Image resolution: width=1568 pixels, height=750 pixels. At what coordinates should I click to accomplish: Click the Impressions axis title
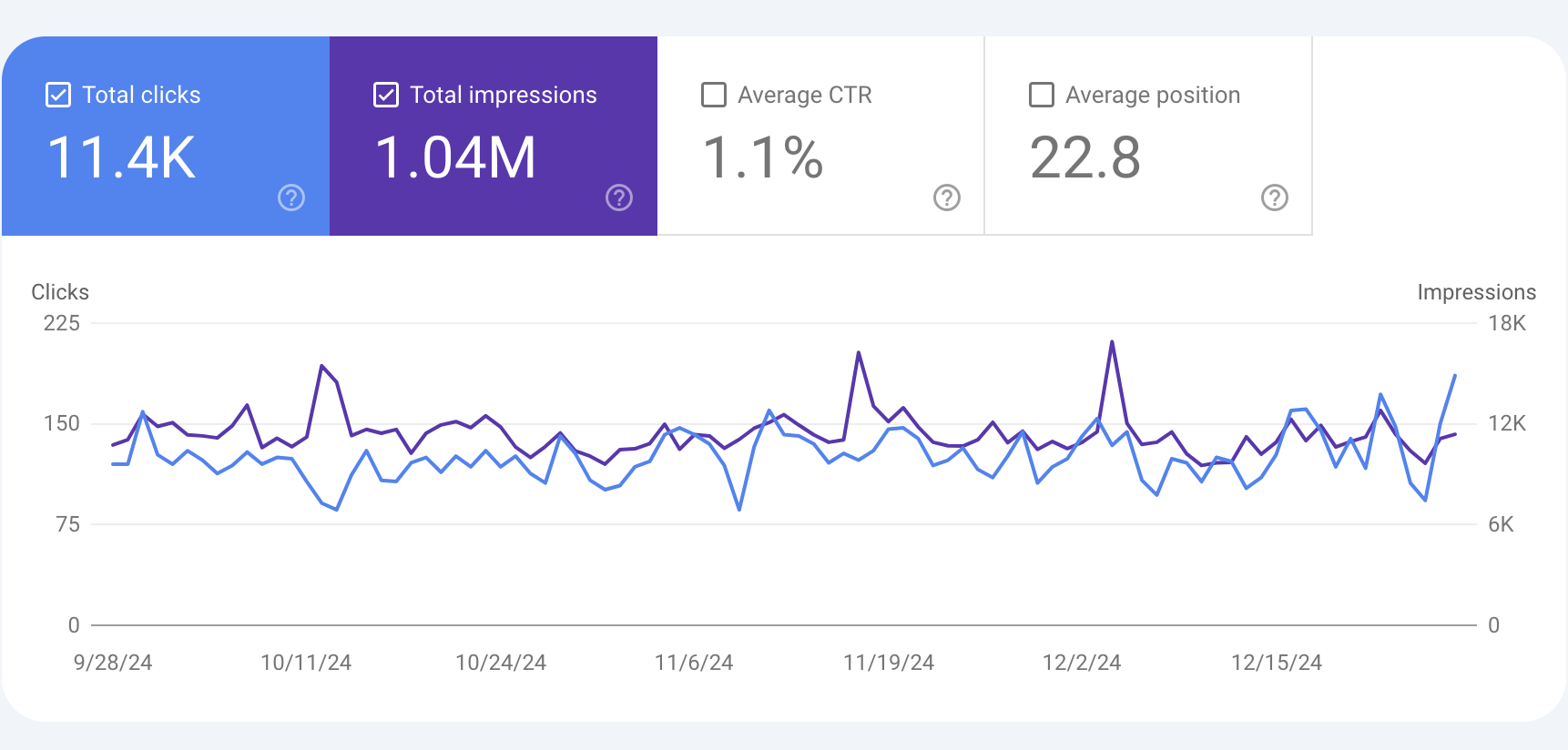1476,292
